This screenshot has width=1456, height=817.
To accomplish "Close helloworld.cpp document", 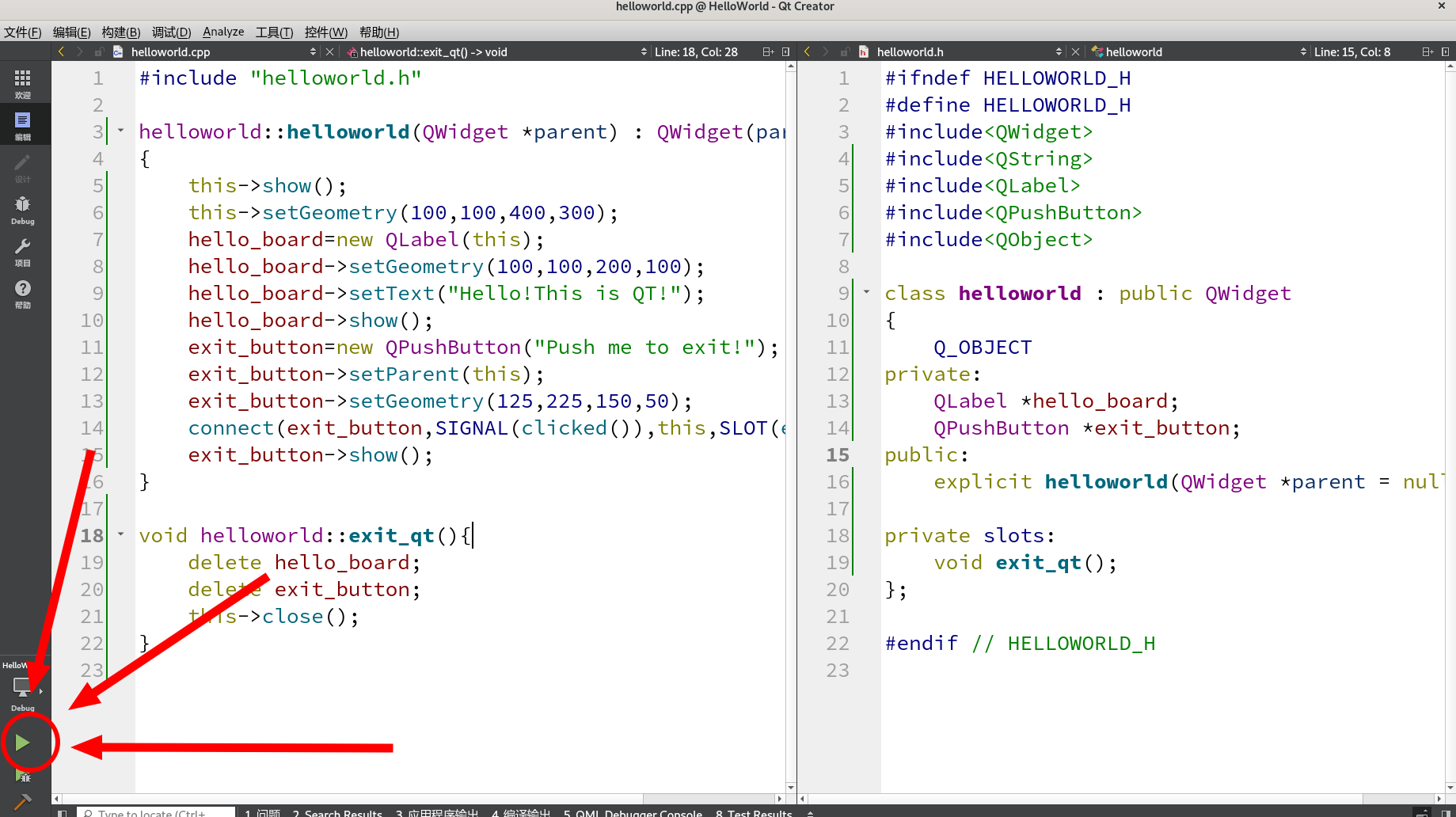I will point(330,51).
